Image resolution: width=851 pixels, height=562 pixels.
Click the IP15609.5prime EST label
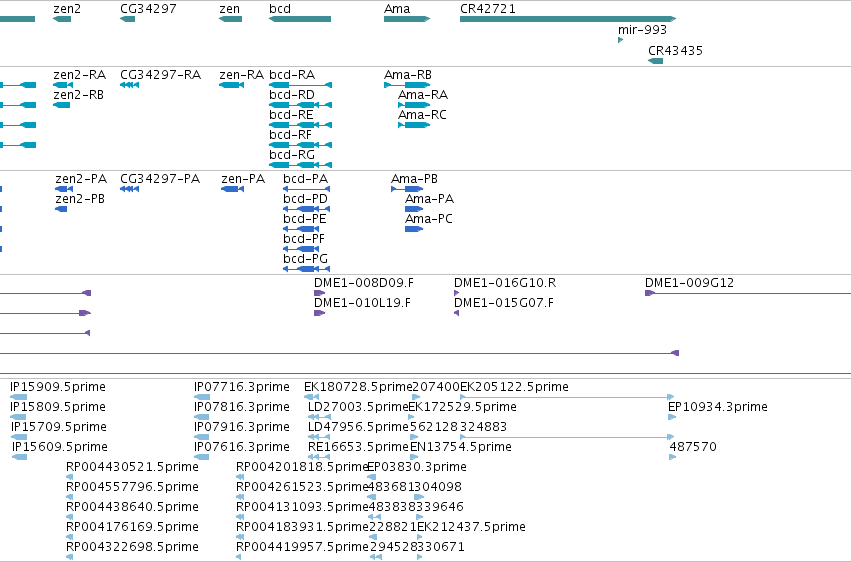coord(60,447)
